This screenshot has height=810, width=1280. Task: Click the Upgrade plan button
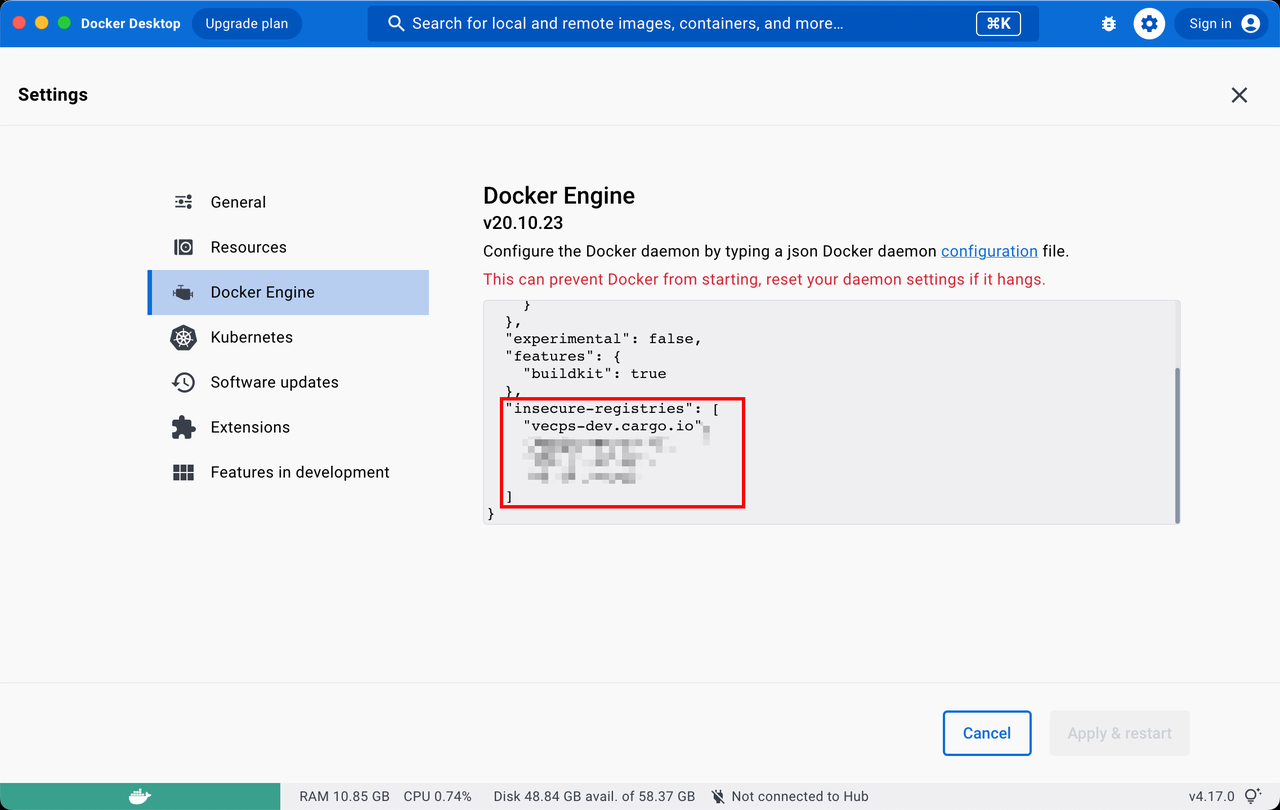pyautogui.click(x=247, y=23)
